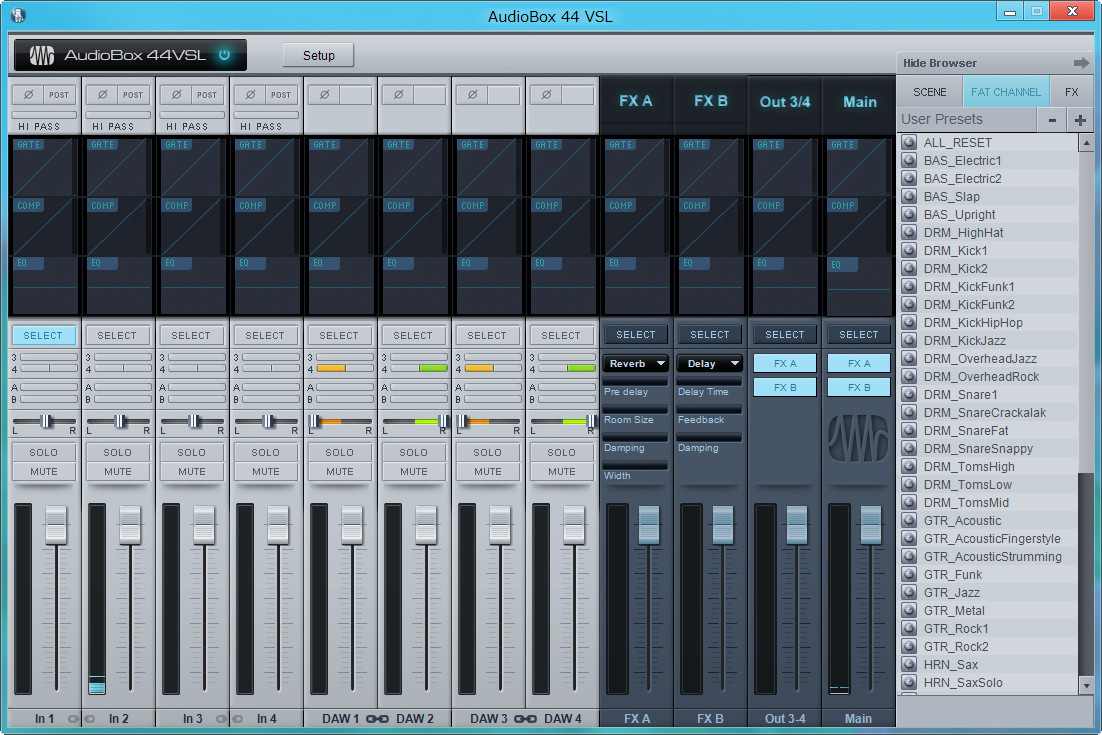This screenshot has height=735, width=1102.
Task: Click the Reverb Pre delay slider
Action: click(635, 381)
